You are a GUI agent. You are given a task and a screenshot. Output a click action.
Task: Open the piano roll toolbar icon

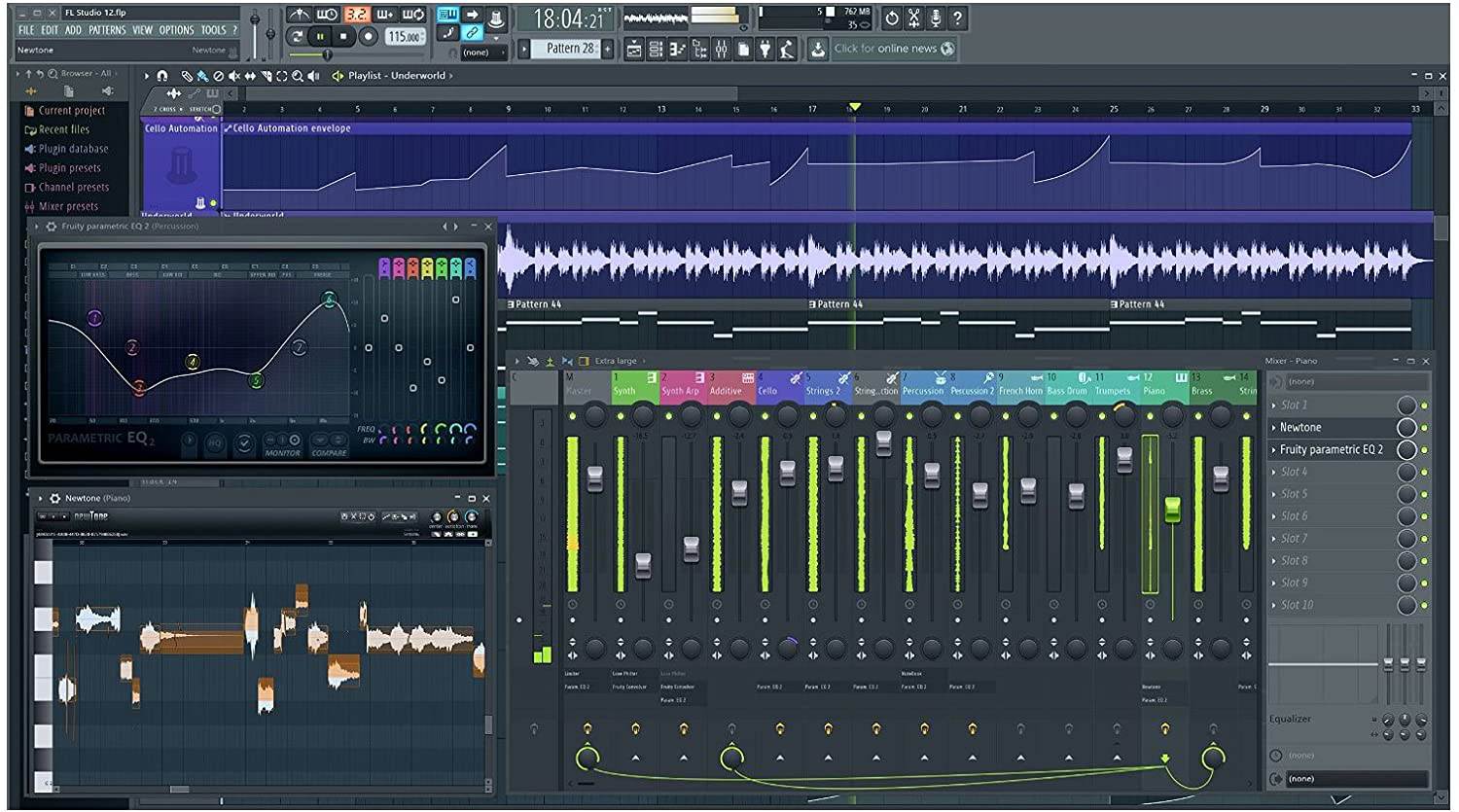pyautogui.click(x=678, y=49)
